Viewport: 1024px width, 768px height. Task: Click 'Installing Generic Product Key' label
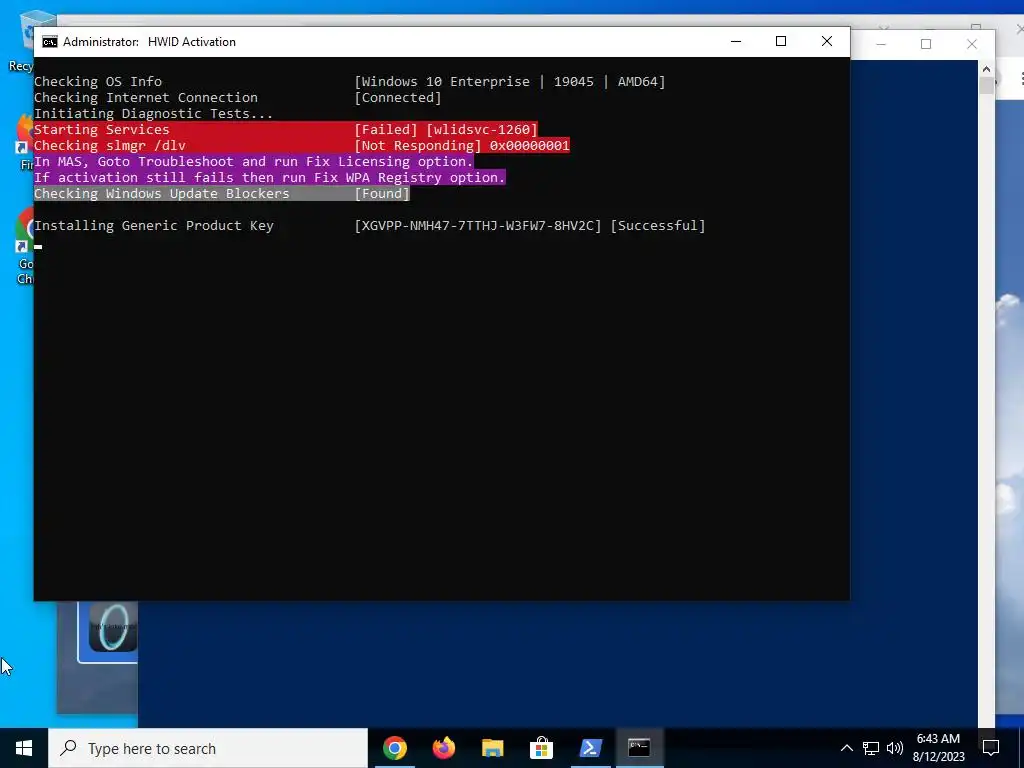click(153, 225)
